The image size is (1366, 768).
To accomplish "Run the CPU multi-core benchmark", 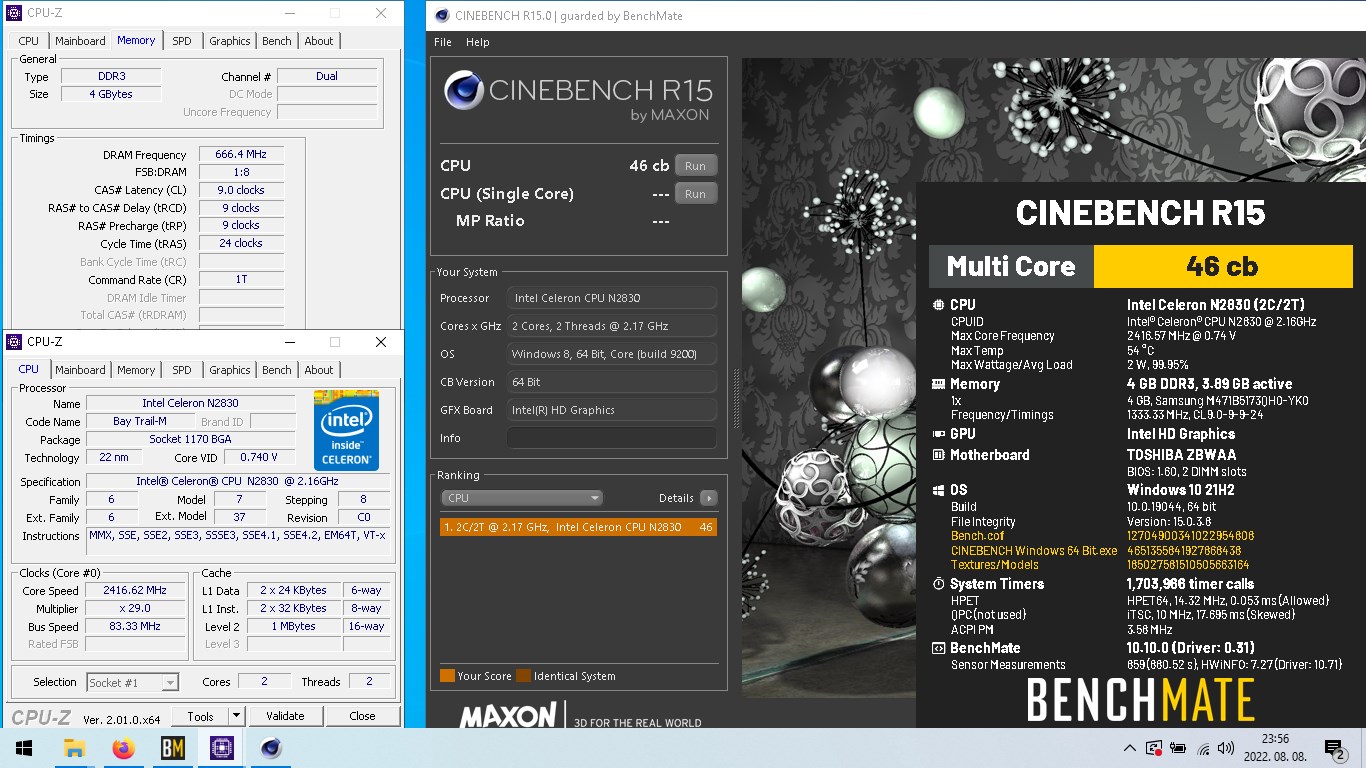I will tap(695, 166).
